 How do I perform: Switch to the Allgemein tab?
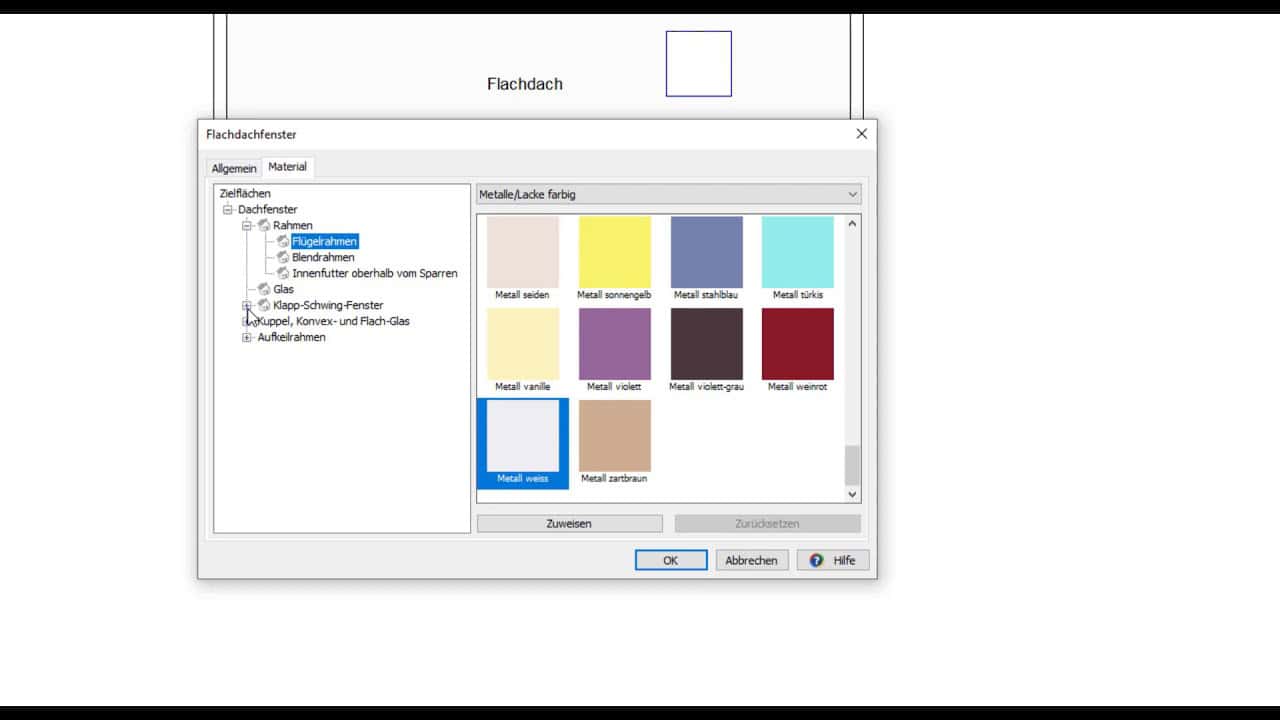pyautogui.click(x=234, y=168)
